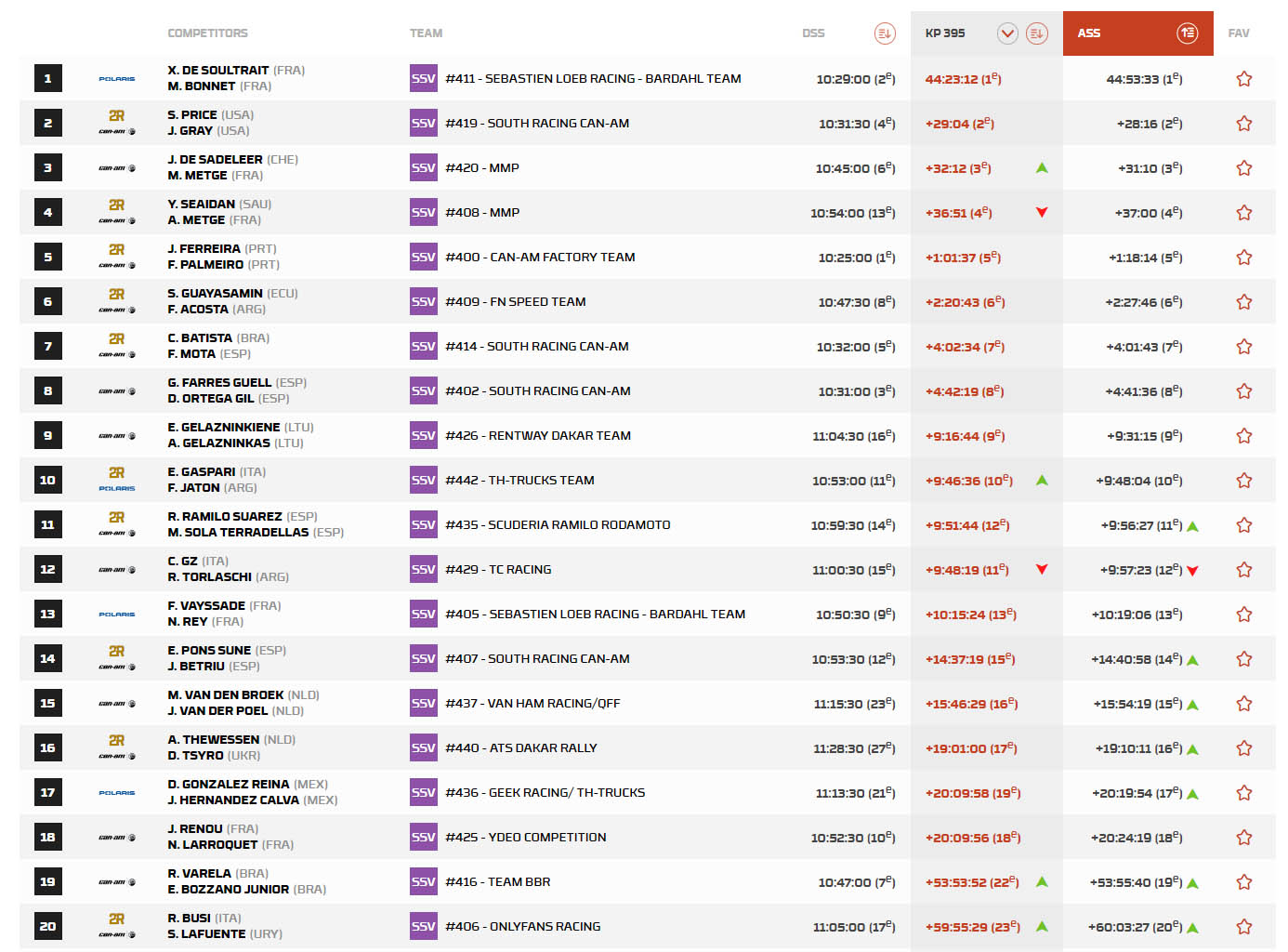Image resolution: width=1288 pixels, height=952 pixels.
Task: Open competitor E. Gaspari's profile
Action: [202, 472]
